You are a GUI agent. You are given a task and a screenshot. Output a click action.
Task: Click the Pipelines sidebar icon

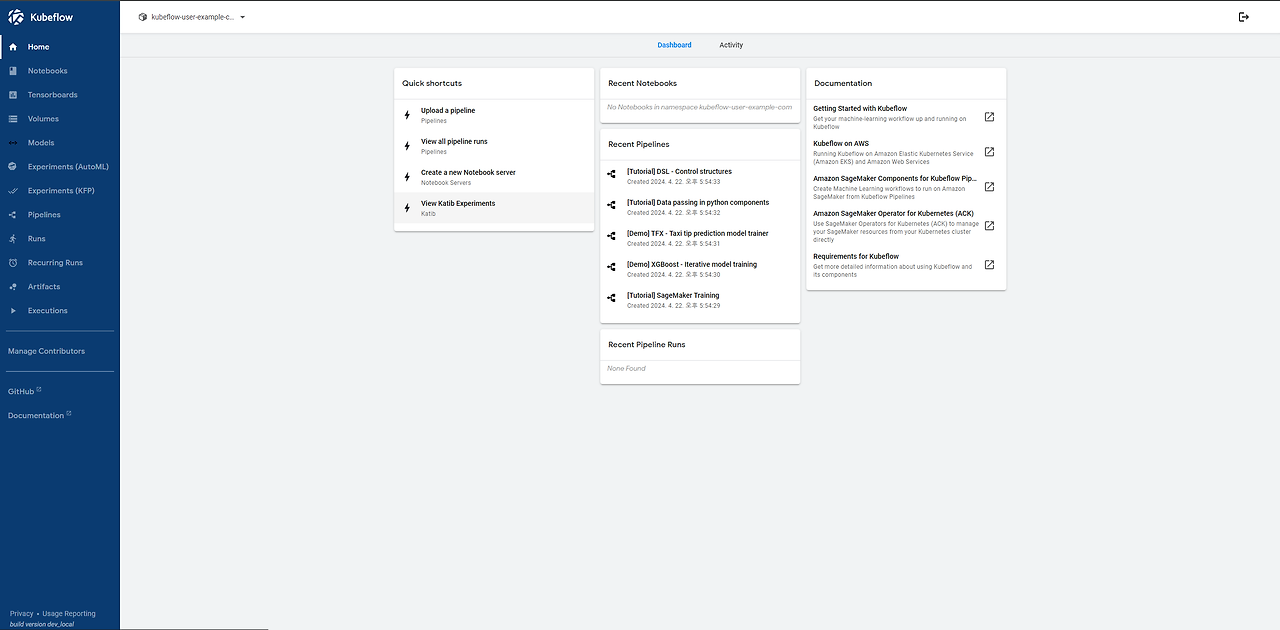click(x=12, y=215)
